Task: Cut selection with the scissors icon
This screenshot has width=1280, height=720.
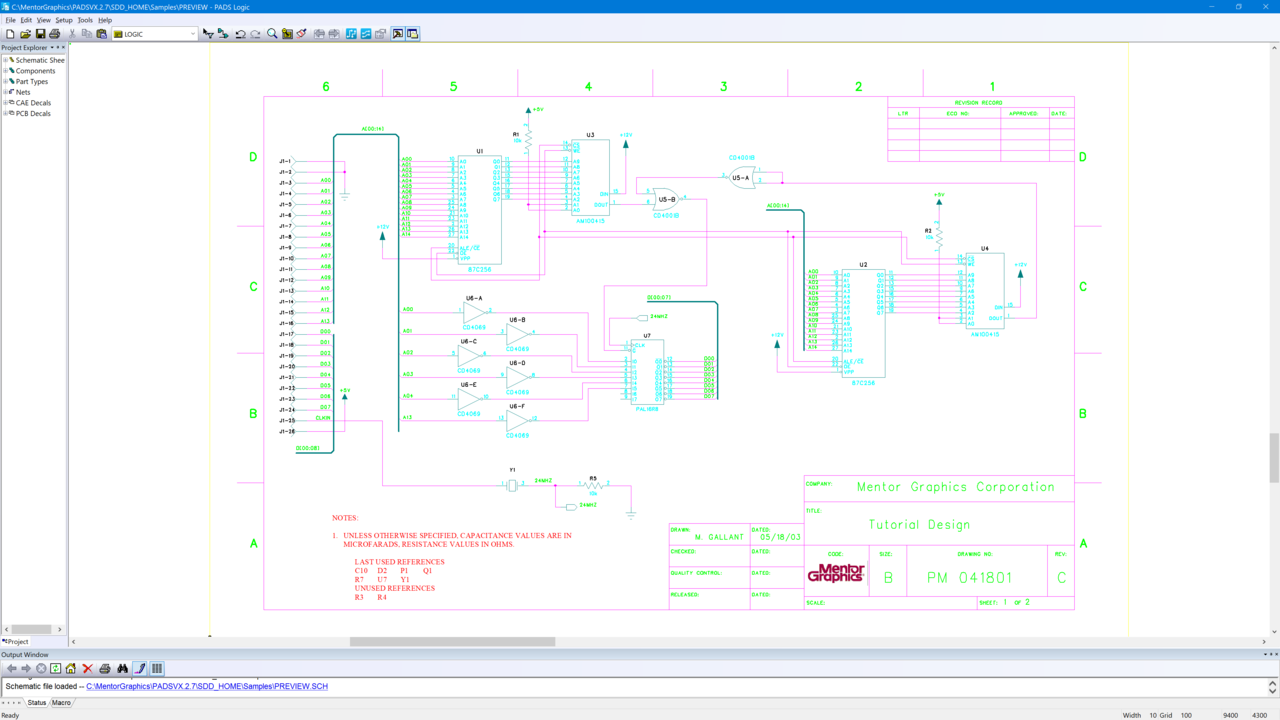Action: coord(72,34)
